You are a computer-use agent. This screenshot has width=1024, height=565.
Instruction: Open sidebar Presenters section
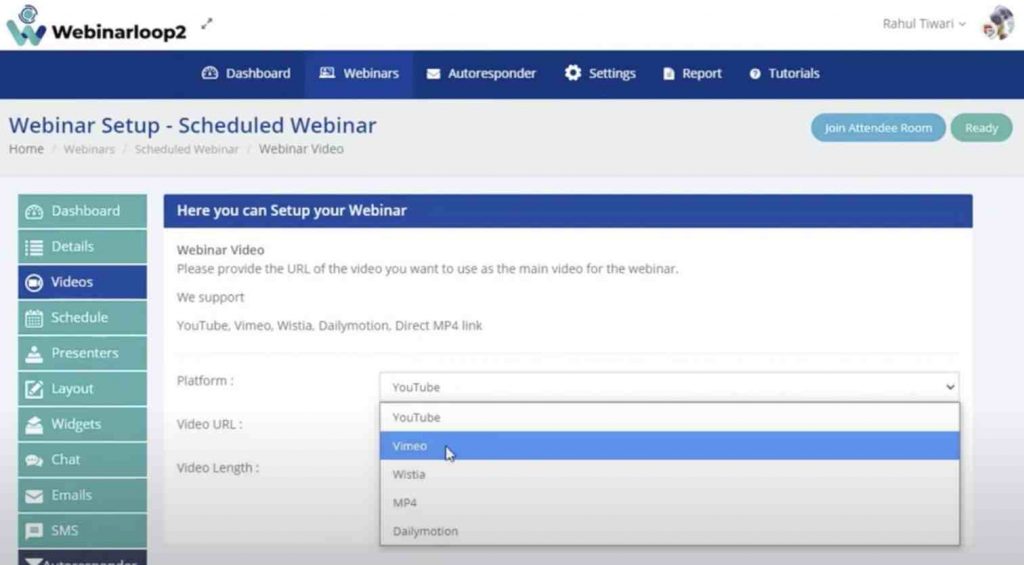pos(82,353)
